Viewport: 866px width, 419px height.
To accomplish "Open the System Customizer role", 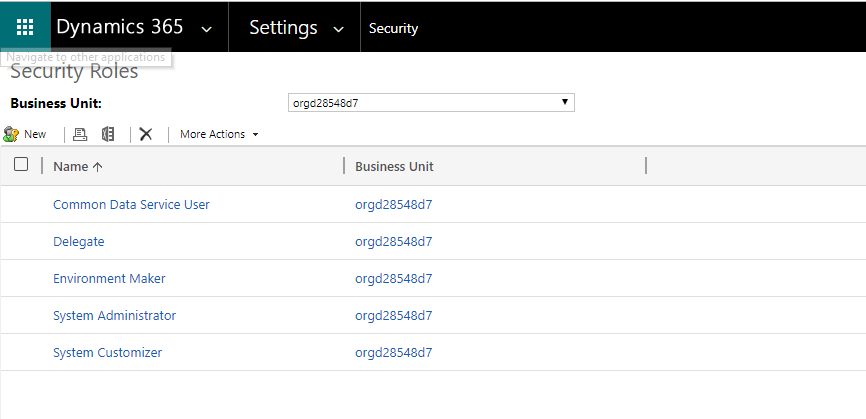I will (108, 352).
